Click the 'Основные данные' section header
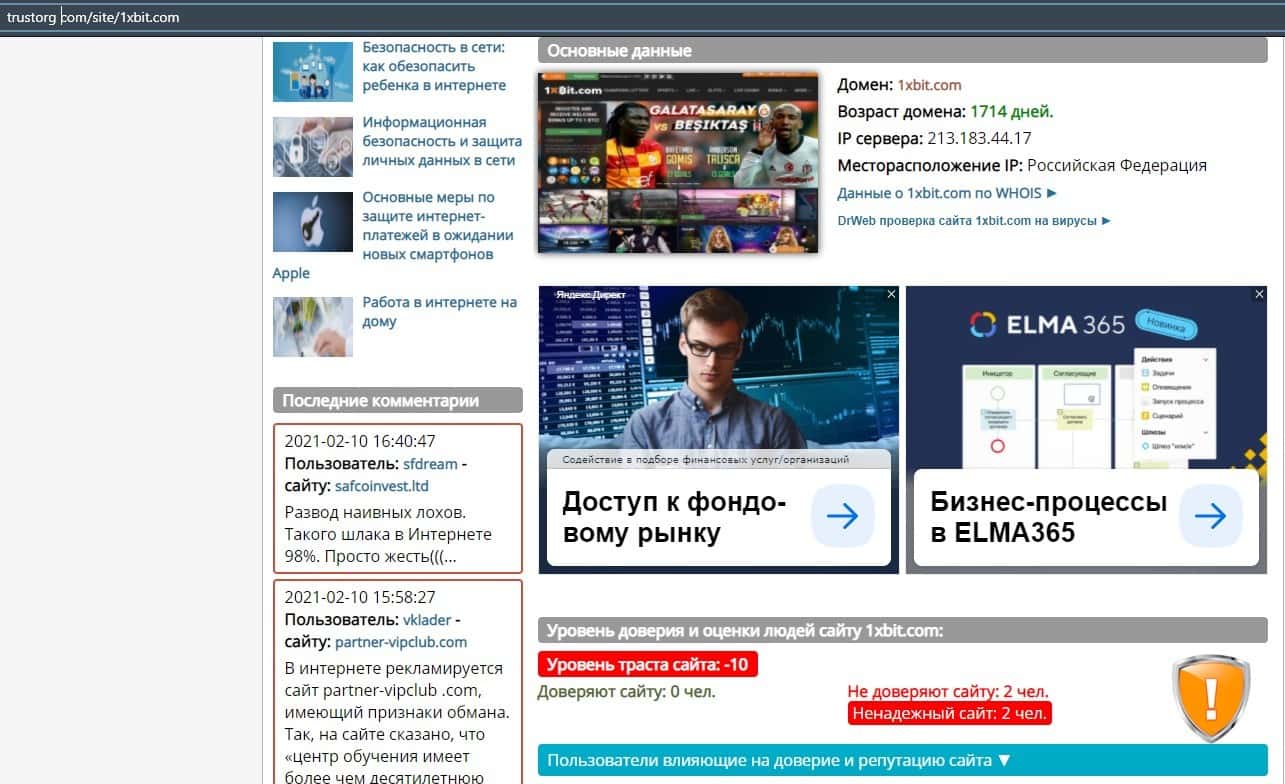This screenshot has width=1285, height=784. (x=902, y=51)
